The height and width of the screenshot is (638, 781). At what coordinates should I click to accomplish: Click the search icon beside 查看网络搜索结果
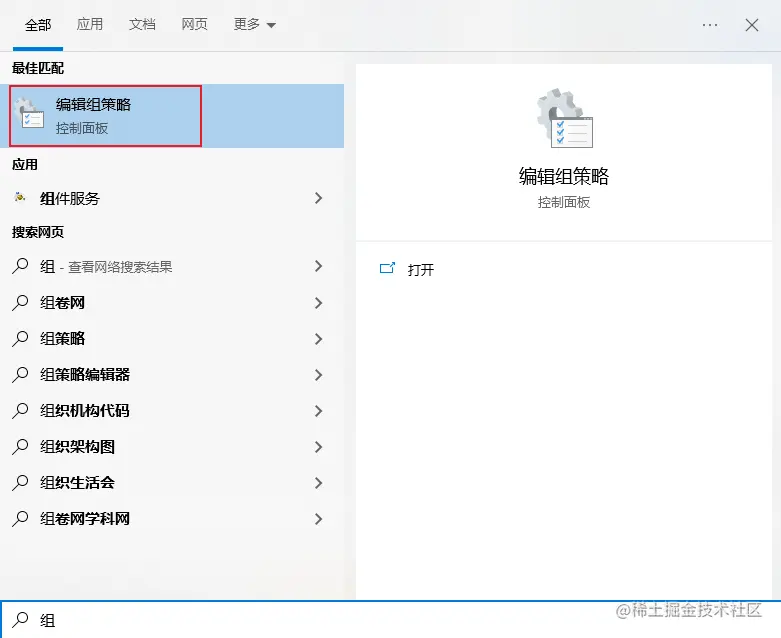(x=20, y=266)
